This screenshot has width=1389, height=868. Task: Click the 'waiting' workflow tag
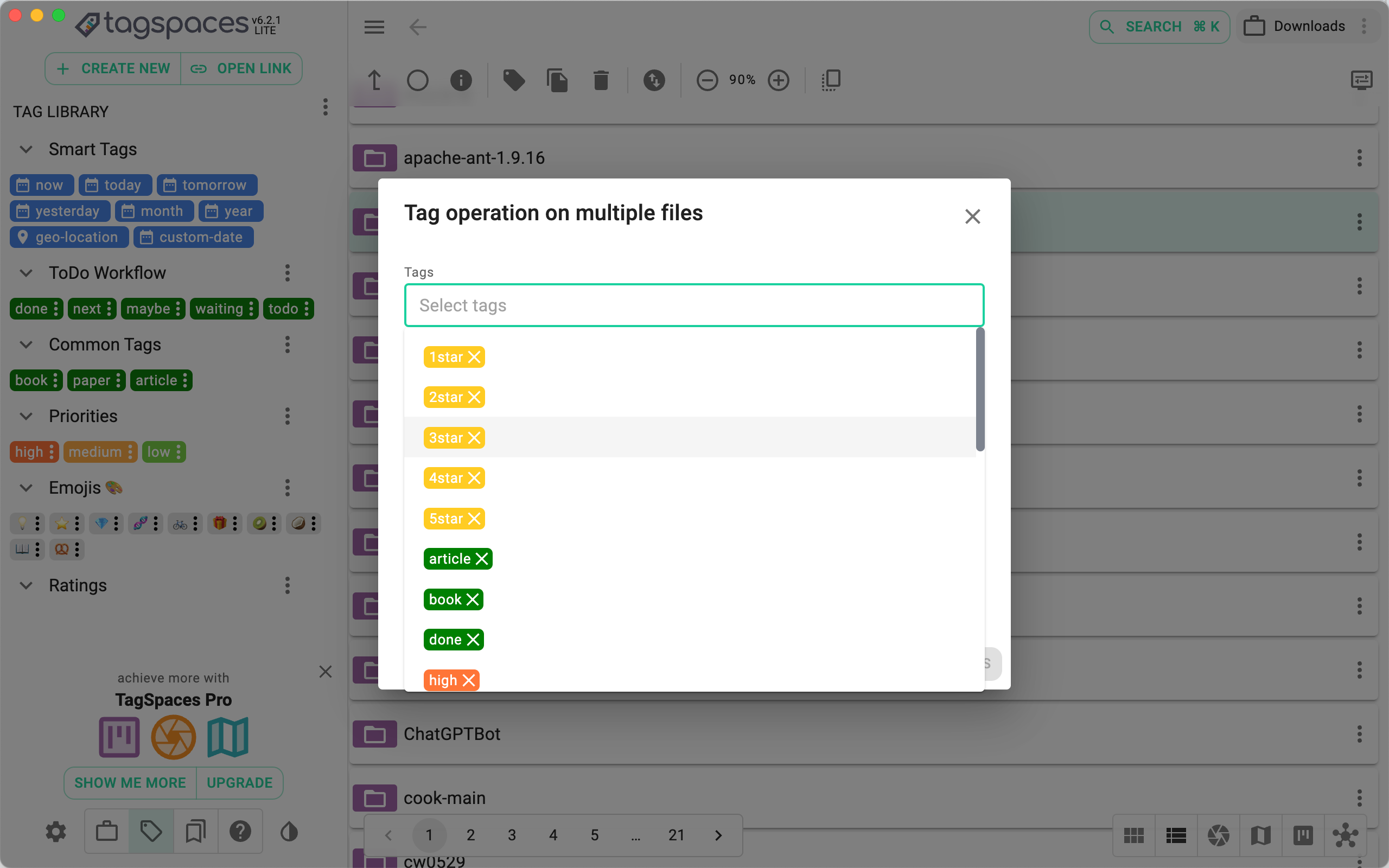click(x=224, y=308)
